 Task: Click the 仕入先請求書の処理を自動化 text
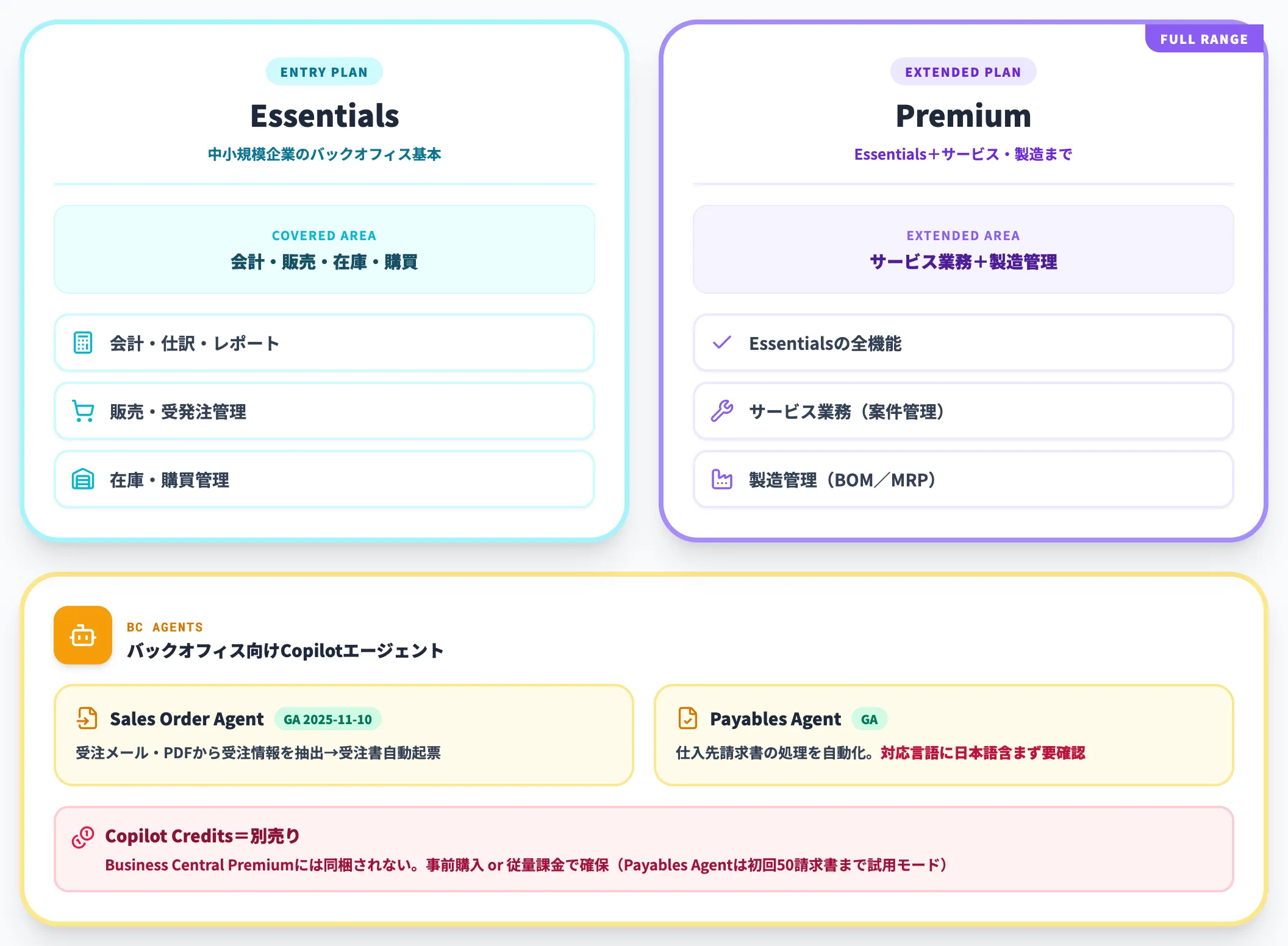pyautogui.click(x=773, y=753)
